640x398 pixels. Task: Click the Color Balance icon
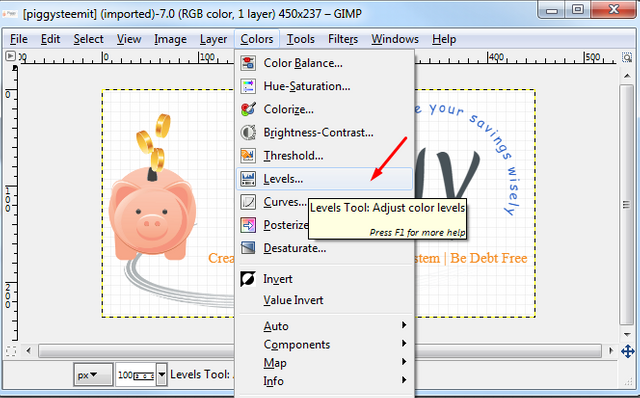coord(248,63)
